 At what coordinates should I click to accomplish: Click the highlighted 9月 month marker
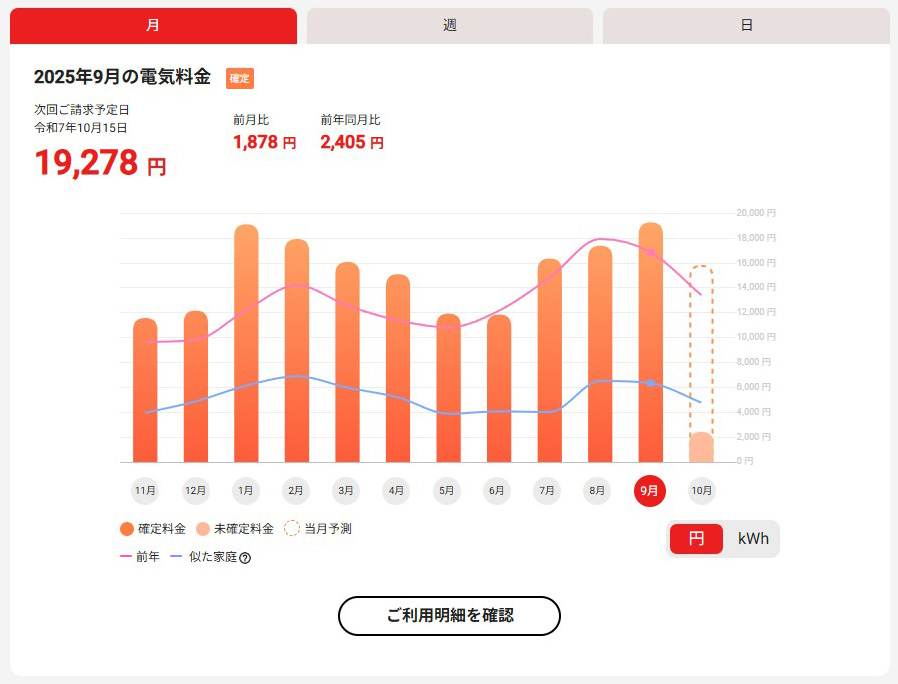point(649,491)
